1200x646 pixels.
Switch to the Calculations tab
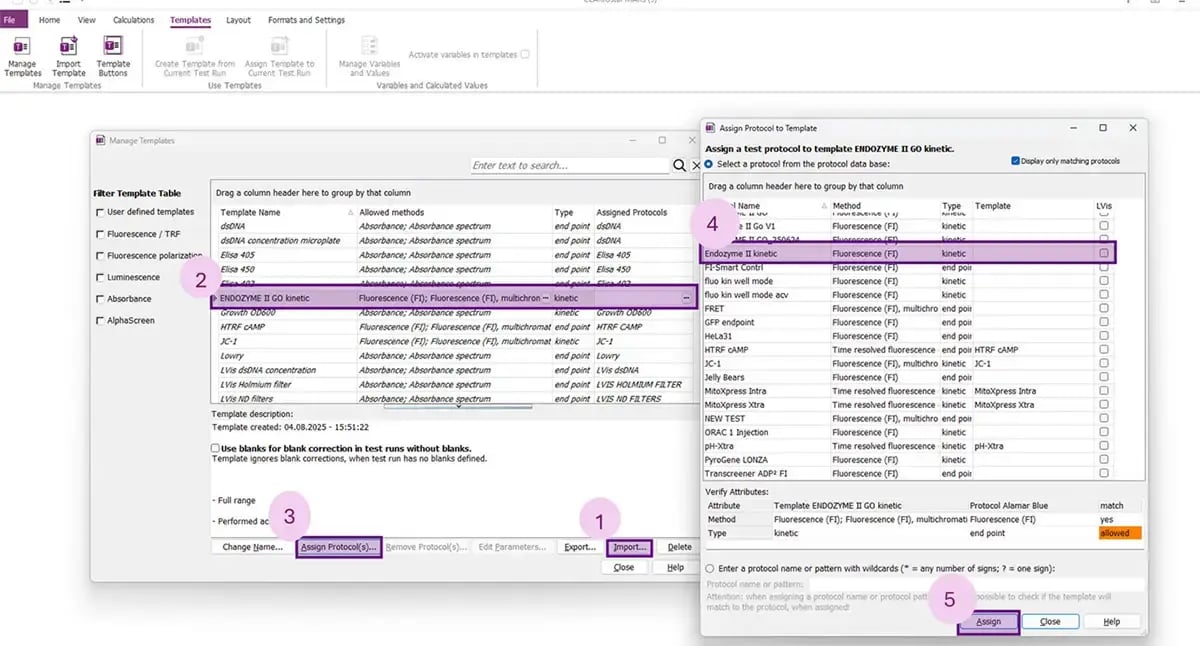133,19
